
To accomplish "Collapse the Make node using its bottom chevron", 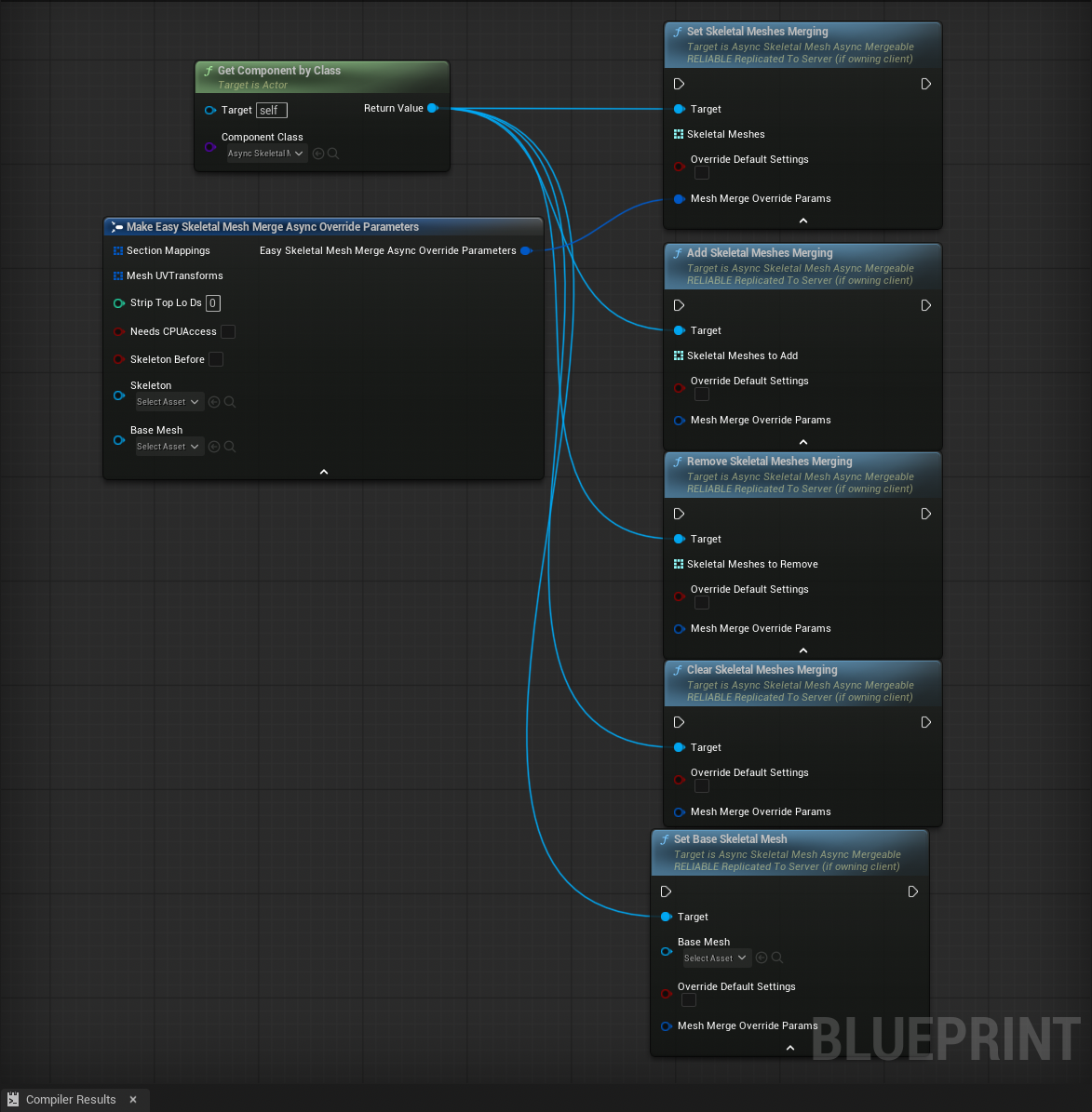I will click(323, 471).
